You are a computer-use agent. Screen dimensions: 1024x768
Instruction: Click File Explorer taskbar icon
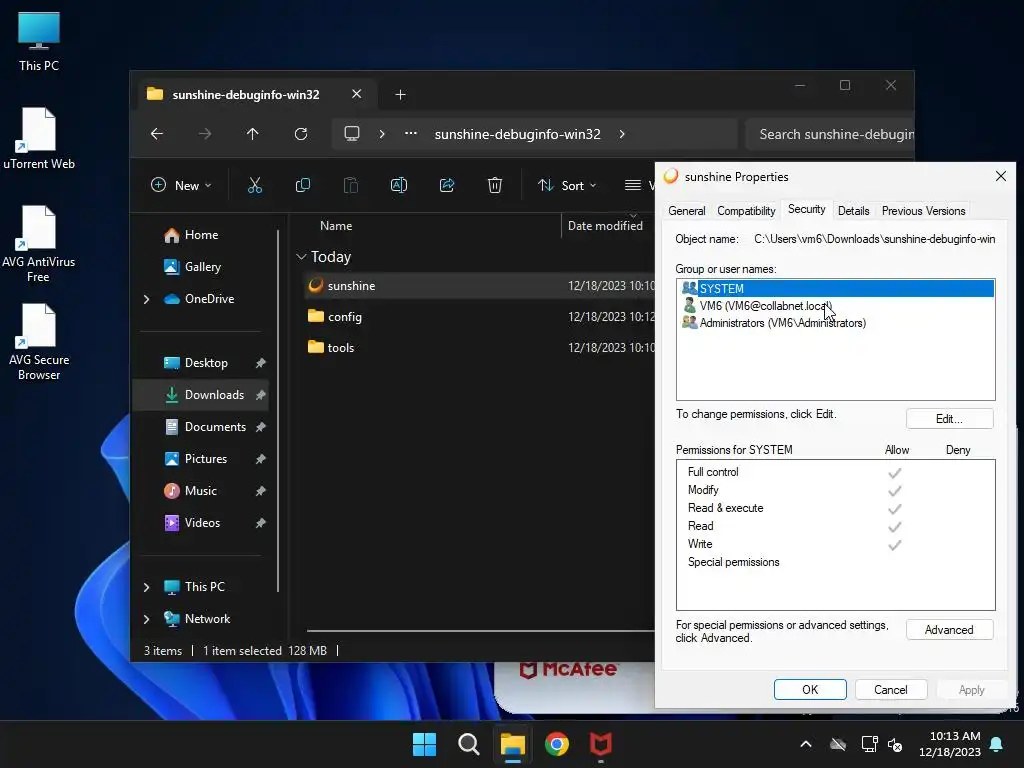513,744
